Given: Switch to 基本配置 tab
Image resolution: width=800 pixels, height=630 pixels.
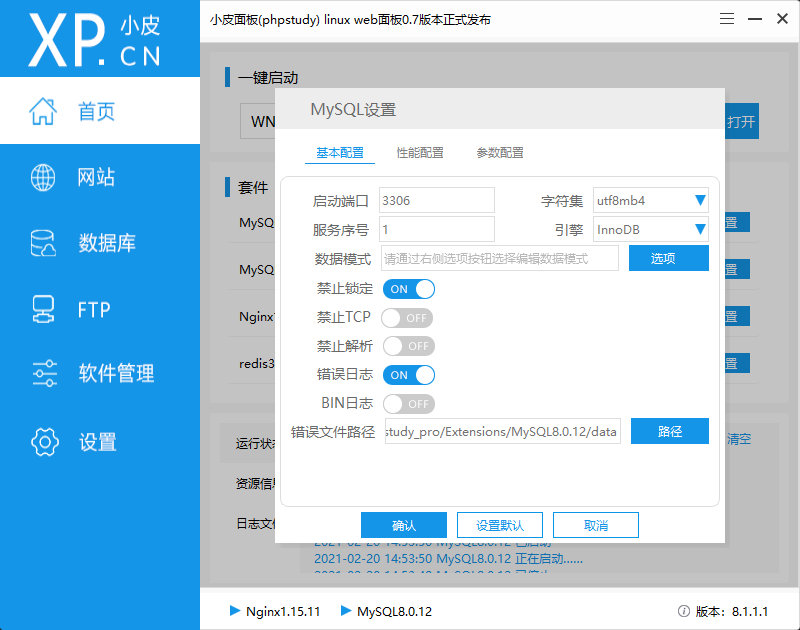Looking at the screenshot, I should coord(340,153).
